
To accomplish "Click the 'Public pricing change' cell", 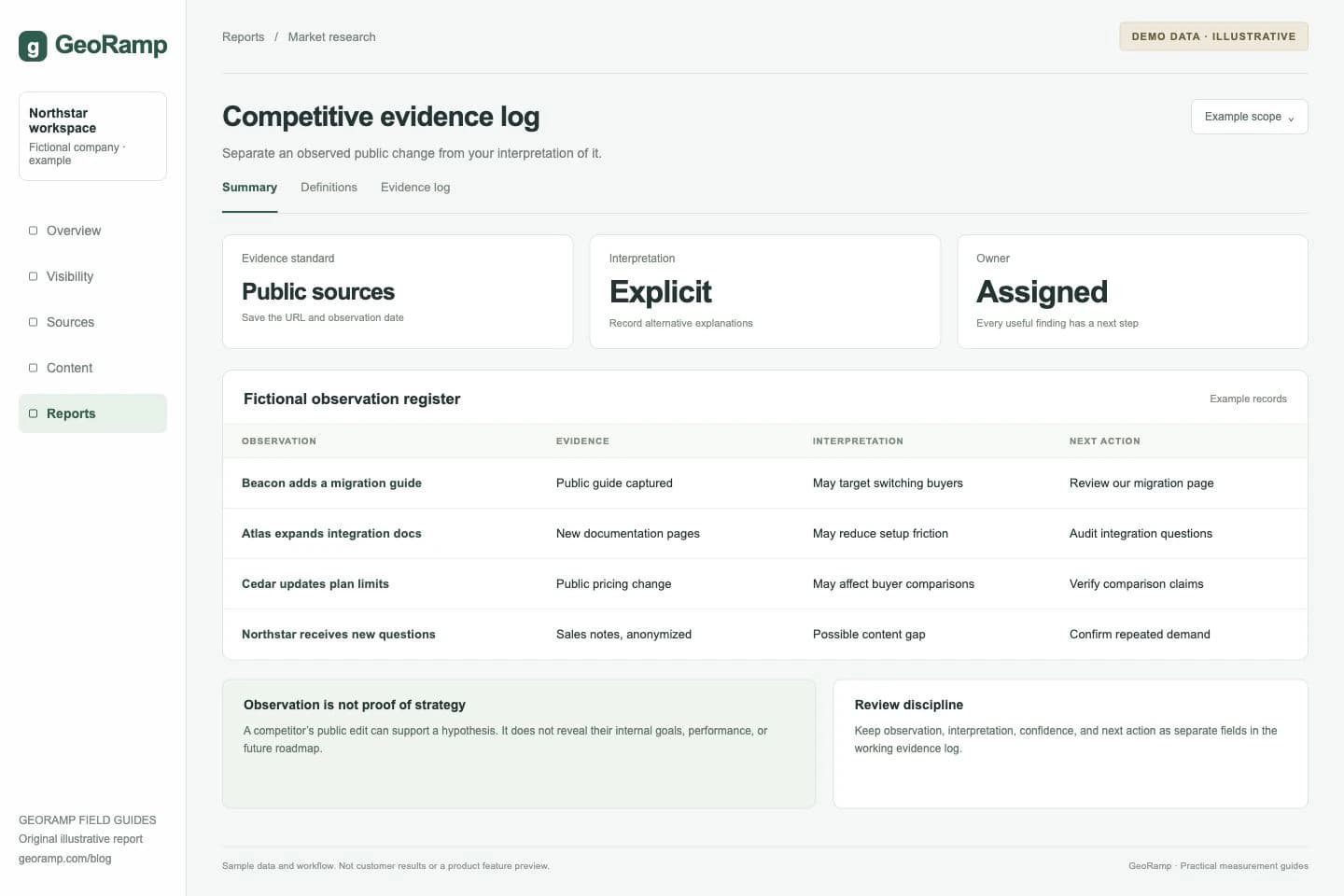I will pyautogui.click(x=613, y=584).
